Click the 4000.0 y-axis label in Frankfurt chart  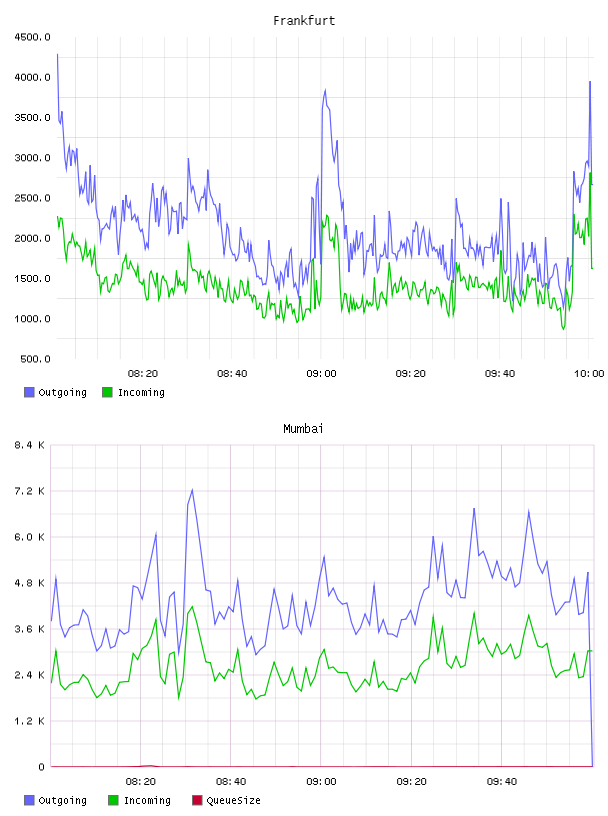point(32,78)
